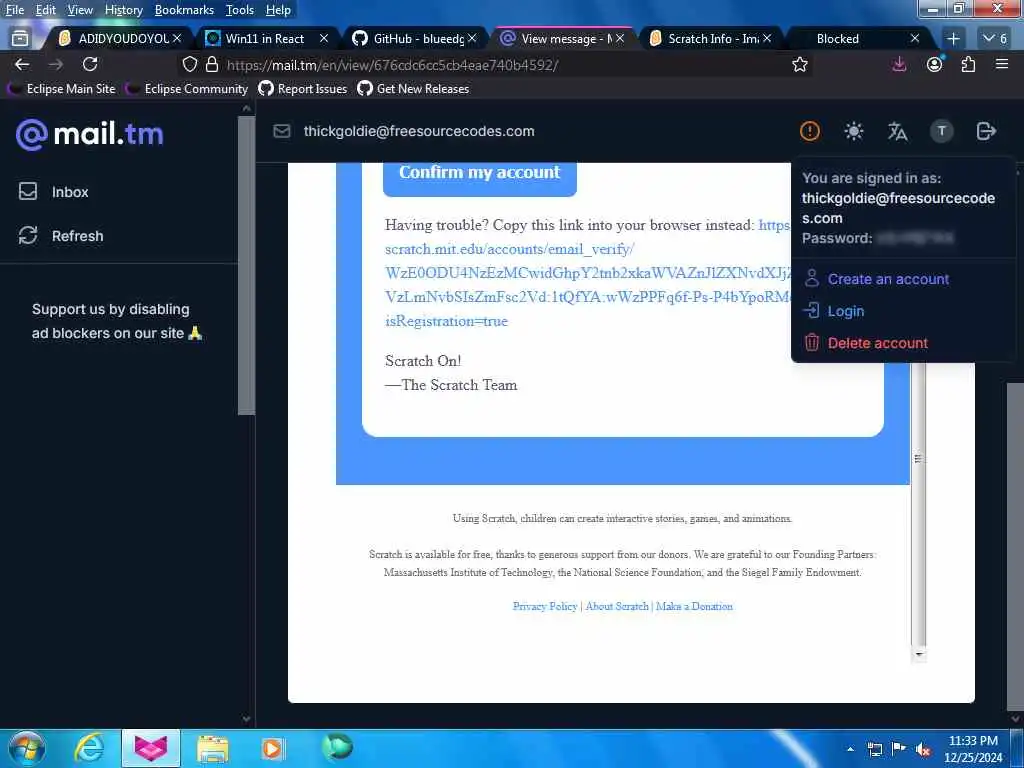The height and width of the screenshot is (768, 1024).
Task: Click Confirm my account button
Action: click(479, 175)
